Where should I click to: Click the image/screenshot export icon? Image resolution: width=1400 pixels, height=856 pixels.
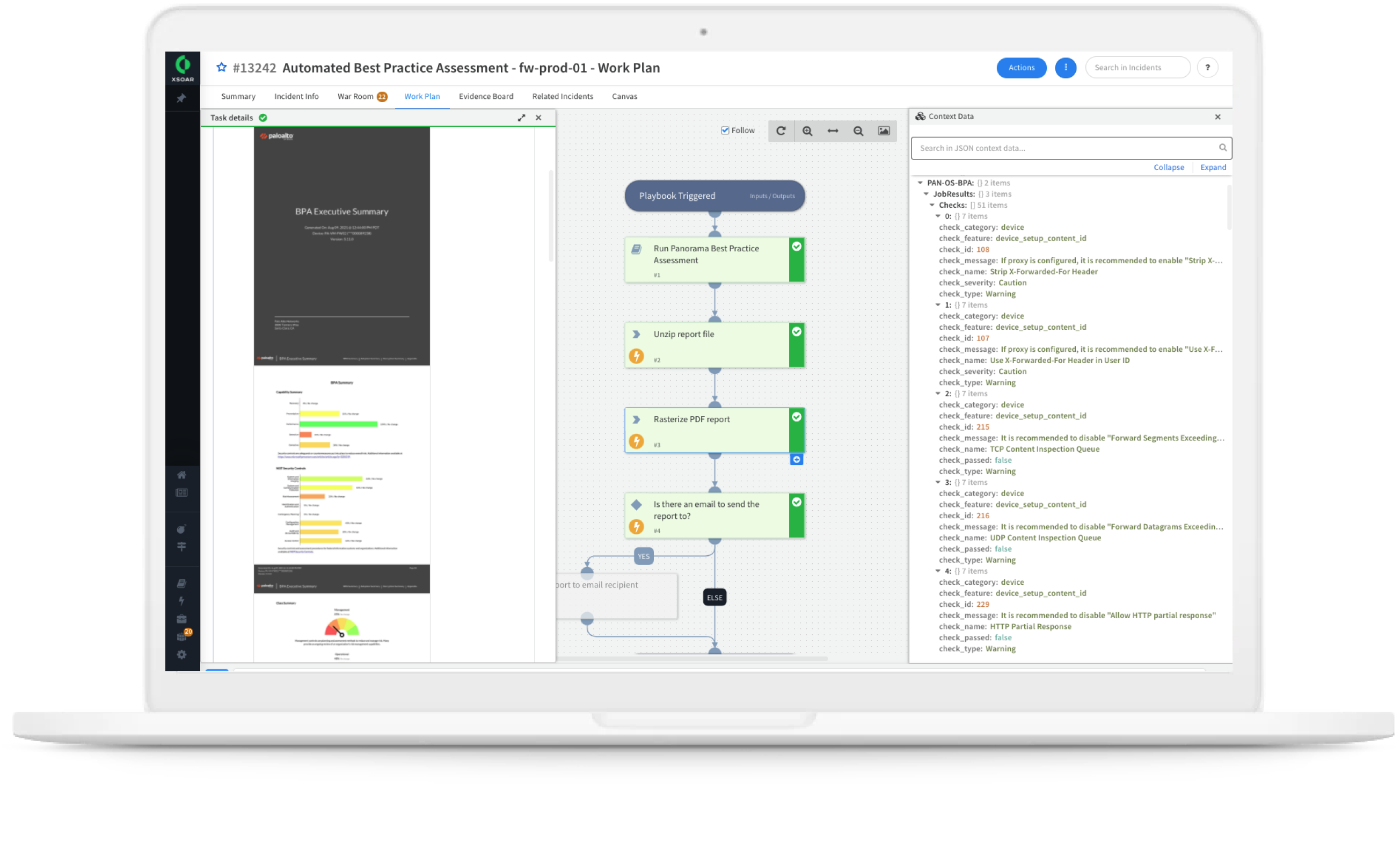884,131
